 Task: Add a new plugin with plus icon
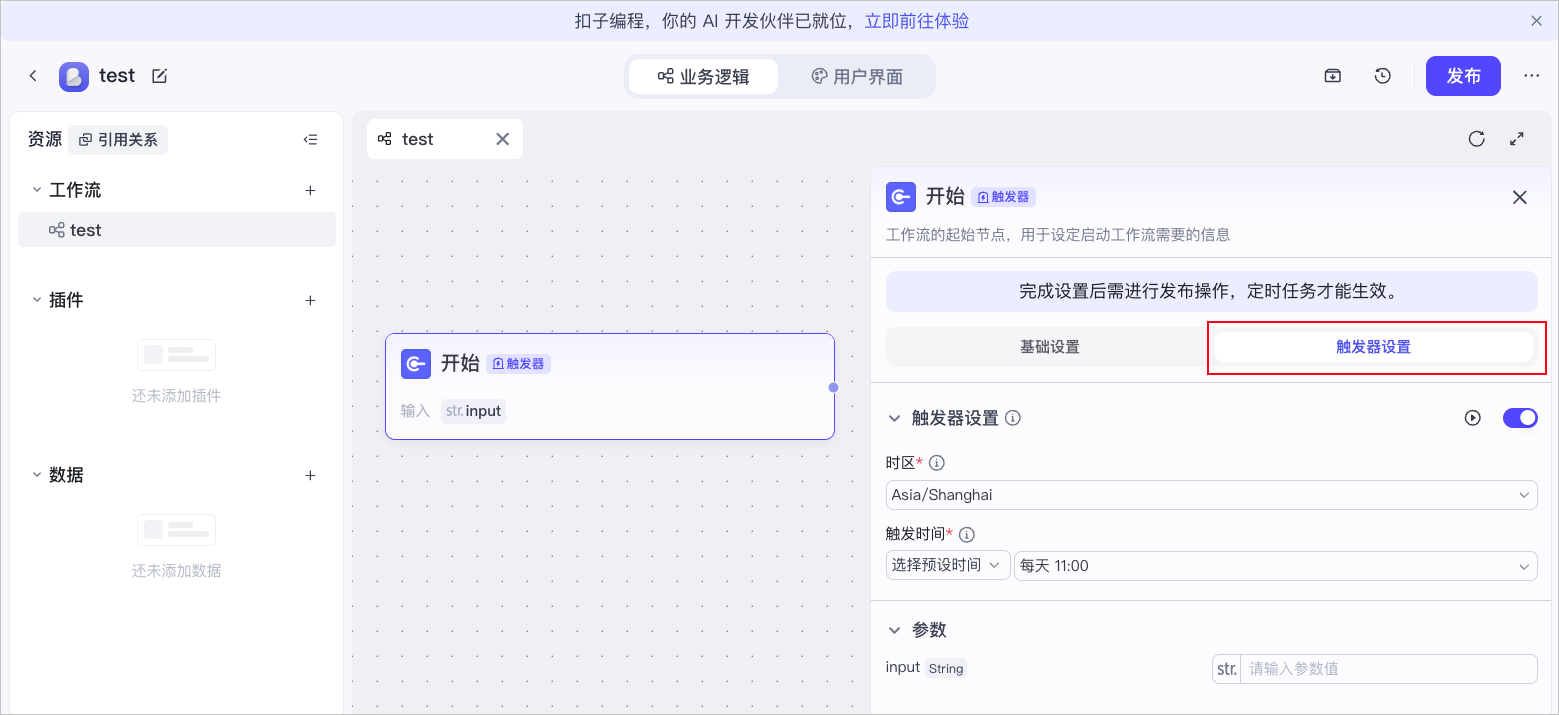310,300
